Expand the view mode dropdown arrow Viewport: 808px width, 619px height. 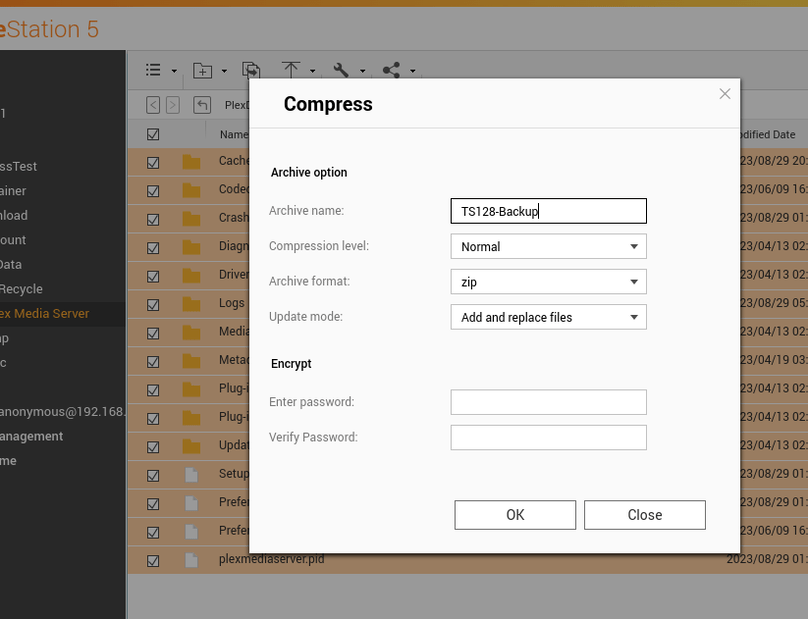click(x=174, y=71)
